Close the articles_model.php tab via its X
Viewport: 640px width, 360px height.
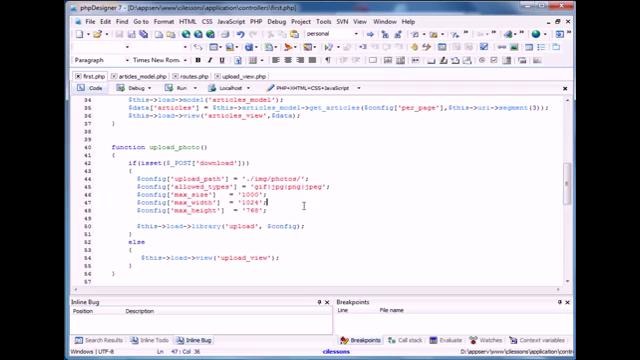coord(114,76)
